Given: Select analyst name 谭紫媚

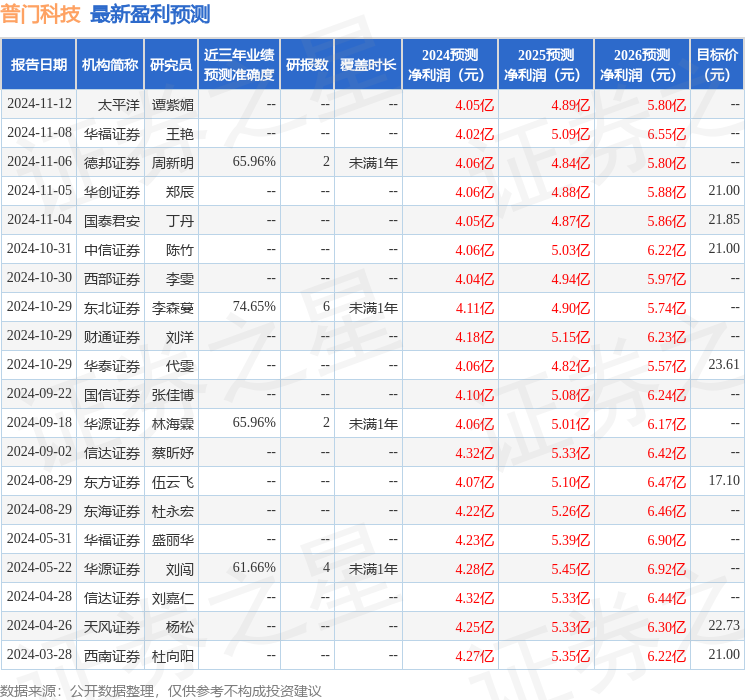Looking at the screenshot, I should [172, 105].
